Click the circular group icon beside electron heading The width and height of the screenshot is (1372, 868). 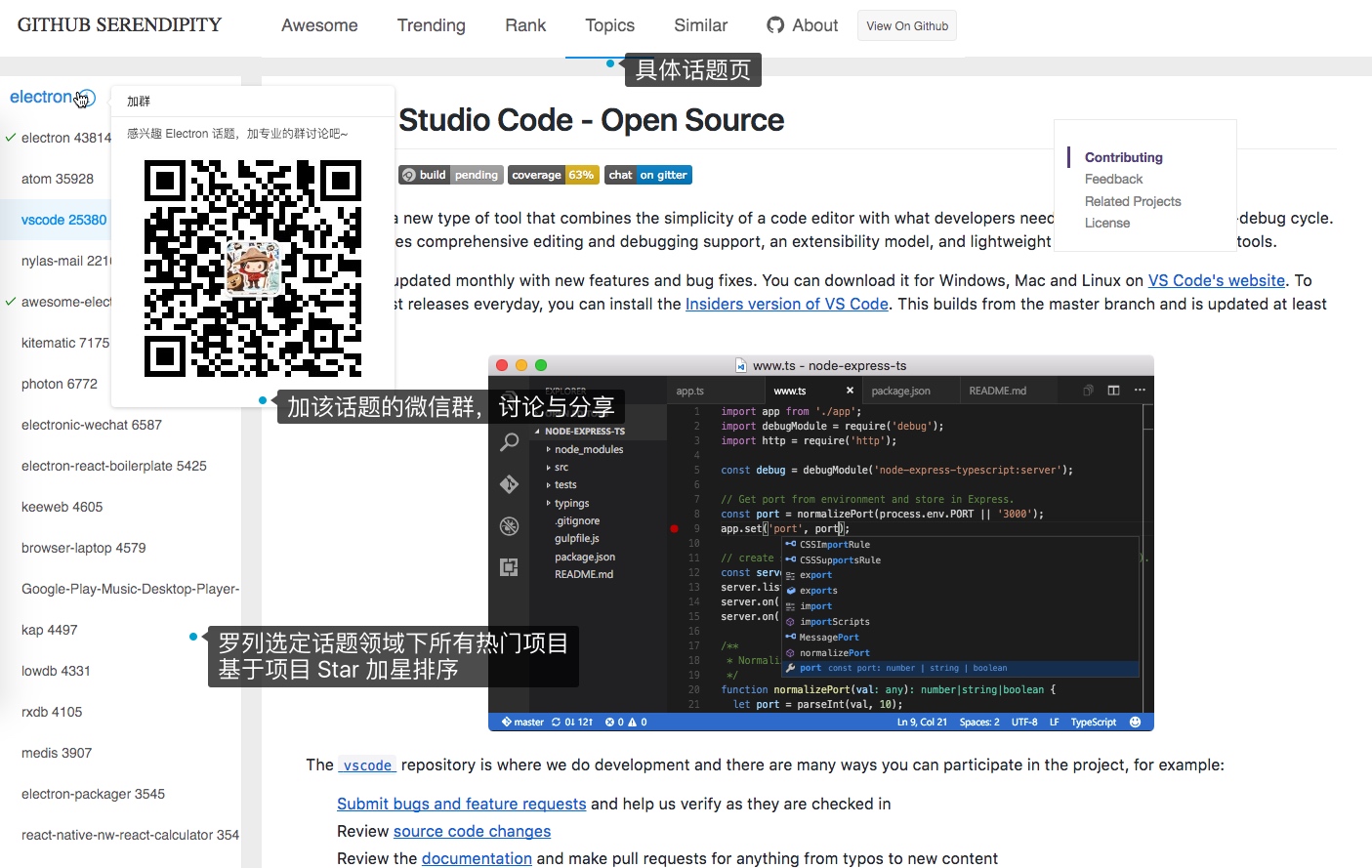[86, 98]
